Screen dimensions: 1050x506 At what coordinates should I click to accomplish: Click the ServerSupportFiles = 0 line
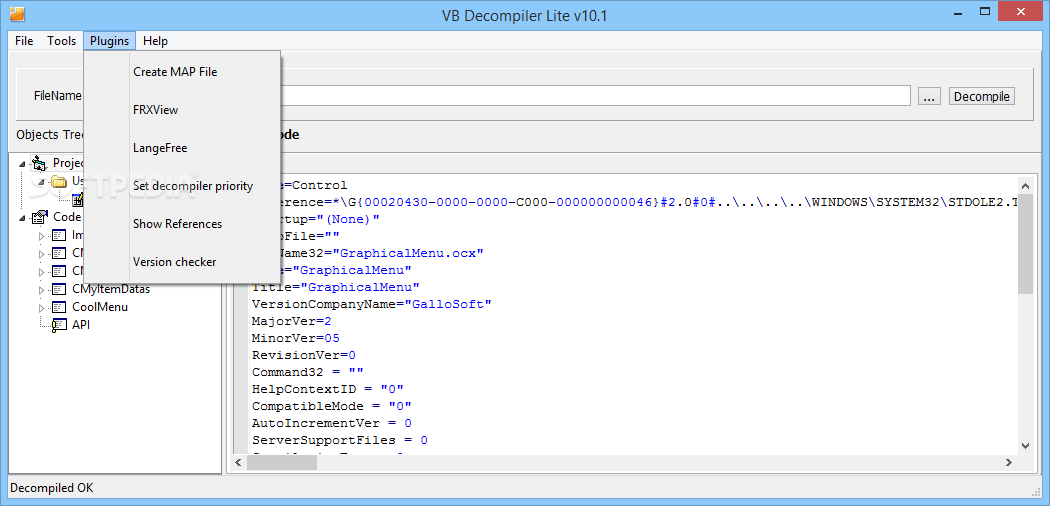tap(340, 440)
